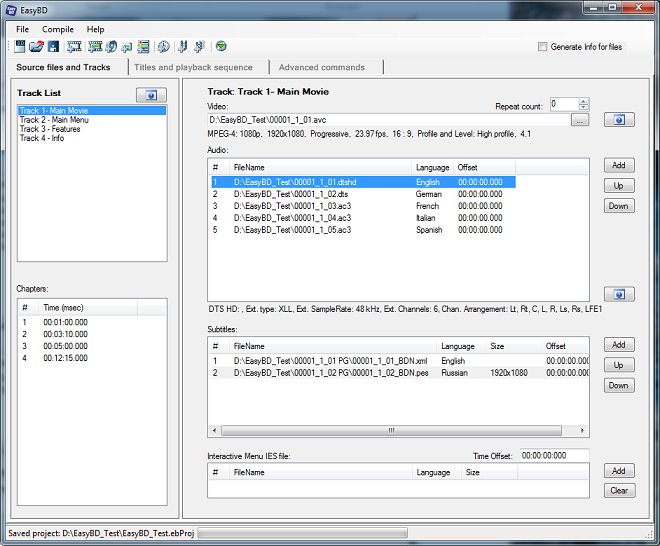Screen dimensions: 660x546
Task: Select Track 3 - Features in Track List
Action: 92,129
